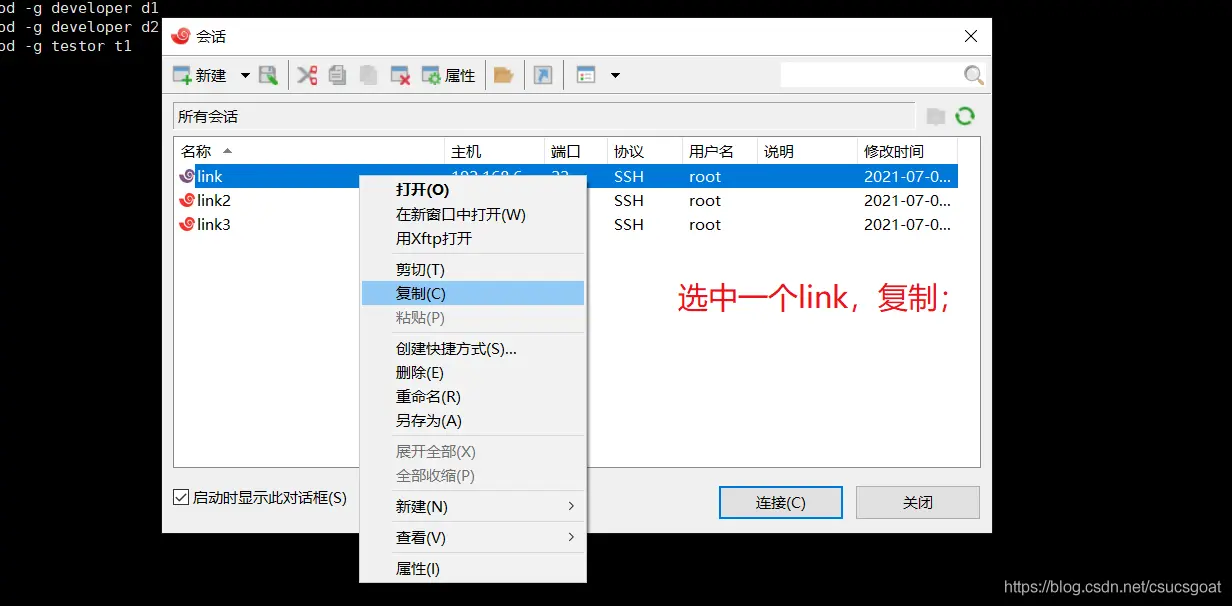The image size is (1232, 606).
Task: Click the delete session icon with red X
Action: (400, 75)
